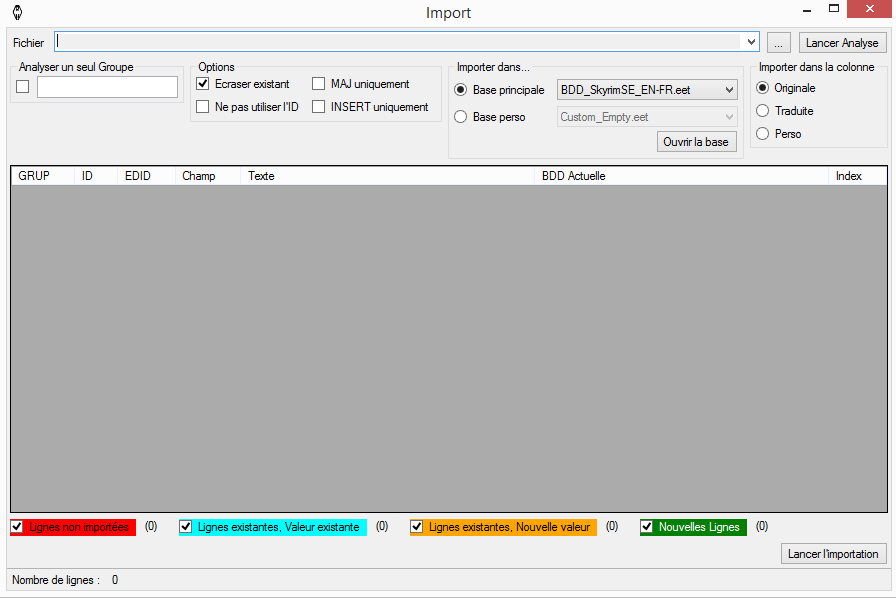Expand the Fichier path dropdown
Image resolution: width=896 pixels, height=598 pixels.
click(x=751, y=42)
